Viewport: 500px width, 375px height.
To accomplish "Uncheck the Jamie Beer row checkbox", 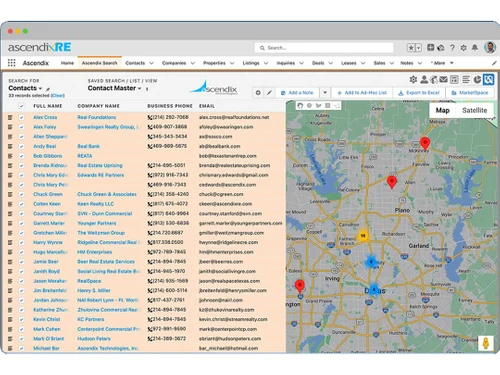I will [21, 262].
